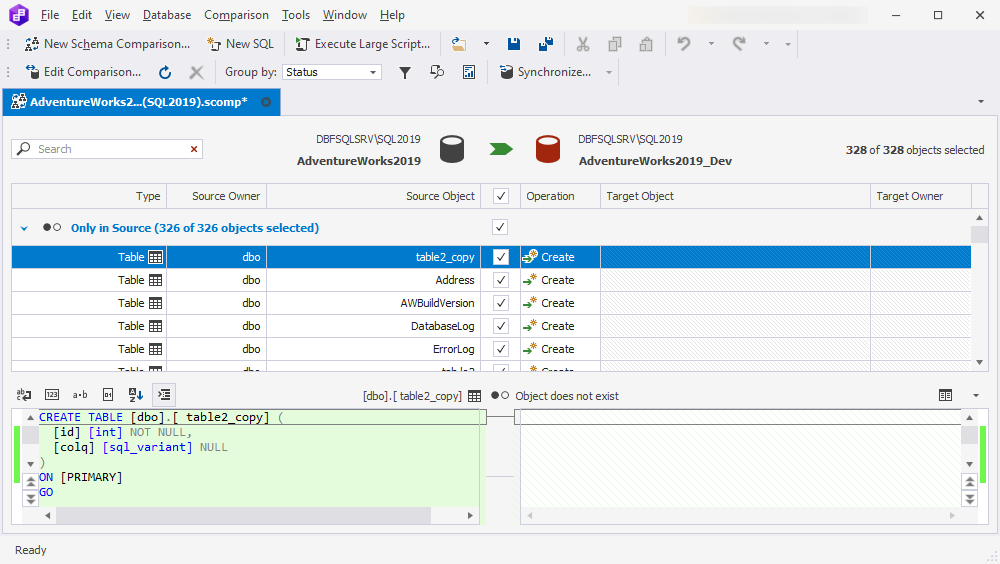Click the New Schema Comparison toolbar button
The image size is (1000, 564).
pyautogui.click(x=107, y=44)
